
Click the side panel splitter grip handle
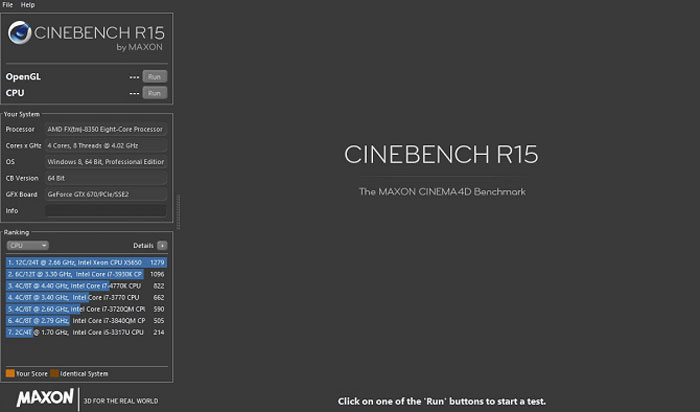tap(178, 212)
